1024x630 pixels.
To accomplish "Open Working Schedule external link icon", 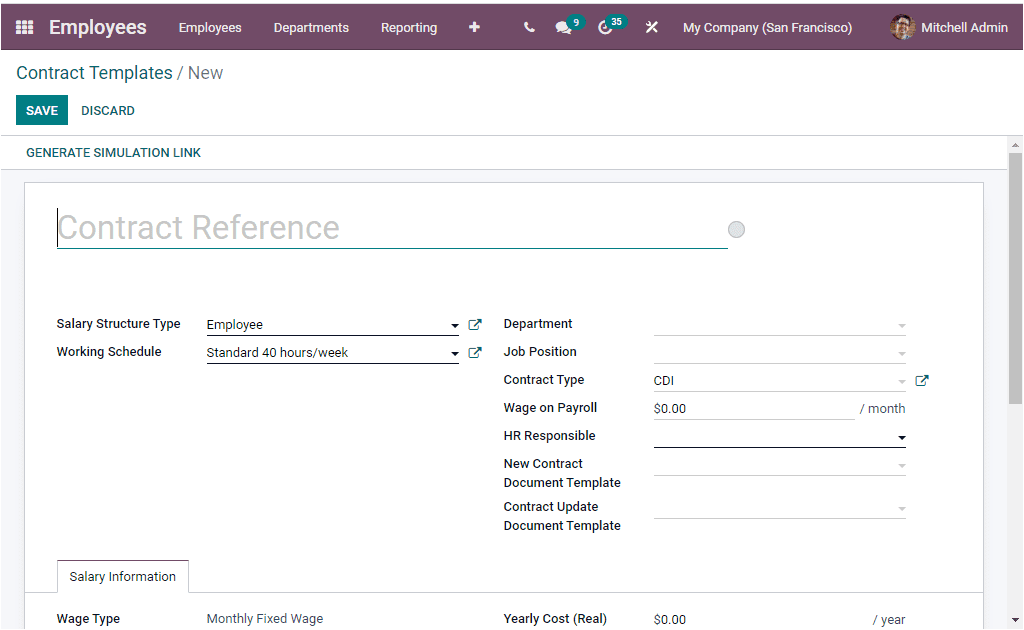I will [474, 352].
